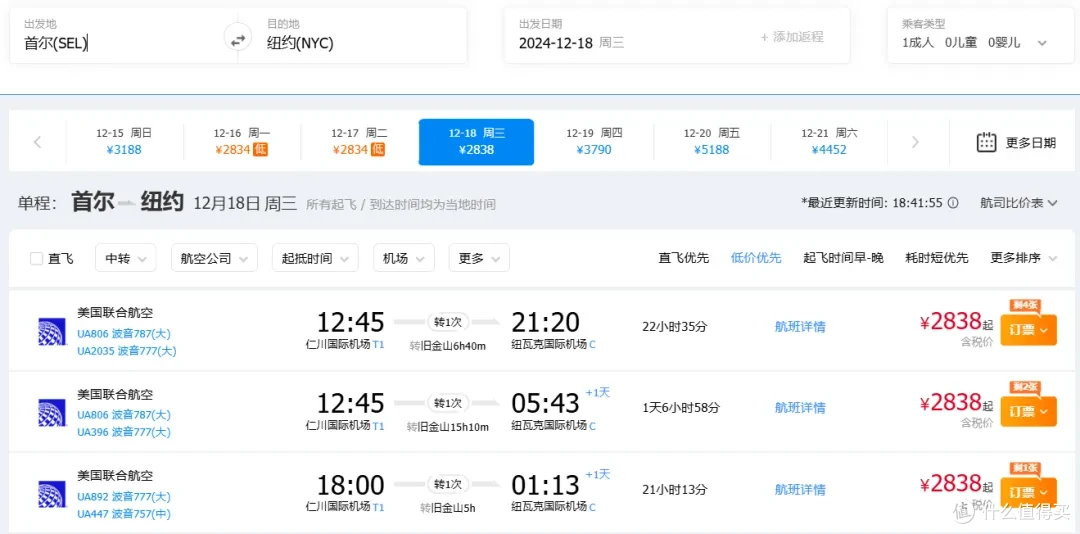Go to next dates with right arrow
Image resolution: width=1080 pixels, height=534 pixels.
(x=915, y=142)
